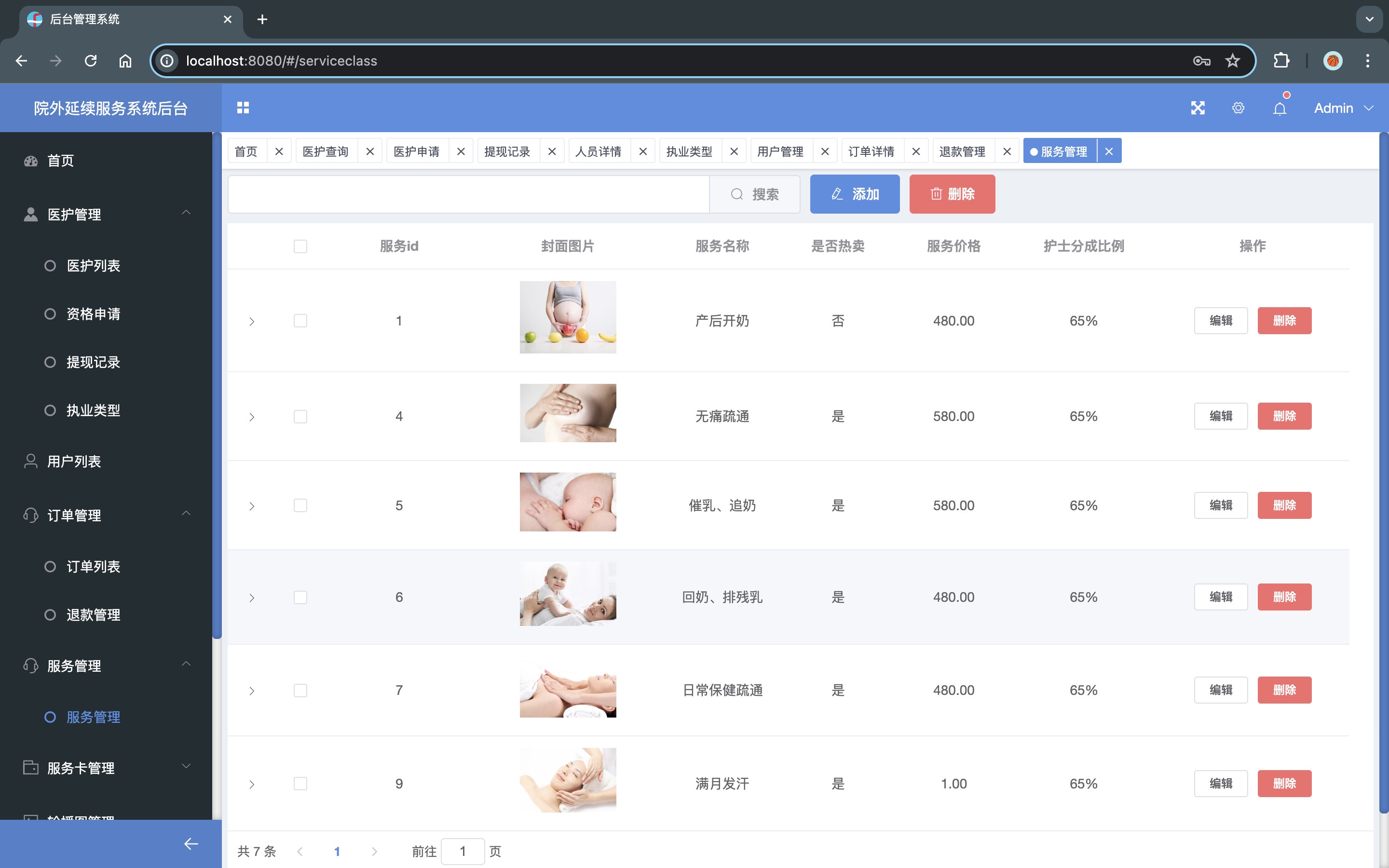Open the notifications bell icon
Image resolution: width=1389 pixels, height=868 pixels.
(x=1280, y=108)
